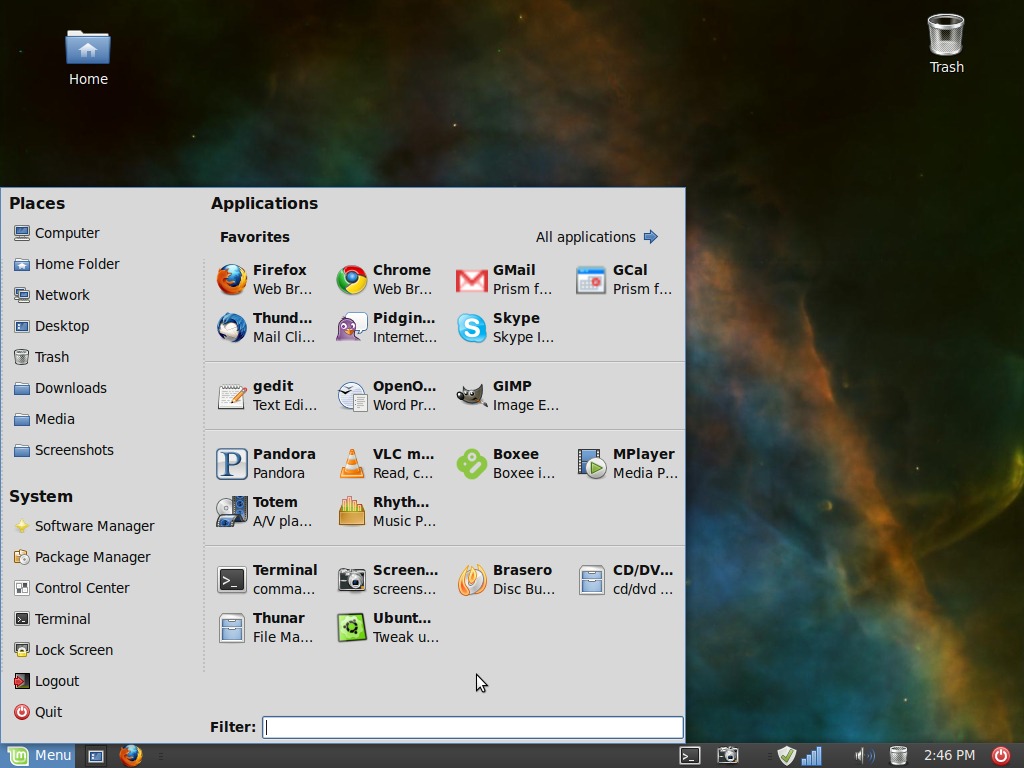The width and height of the screenshot is (1024, 768).
Task: Open Boxee application
Action: [505, 464]
